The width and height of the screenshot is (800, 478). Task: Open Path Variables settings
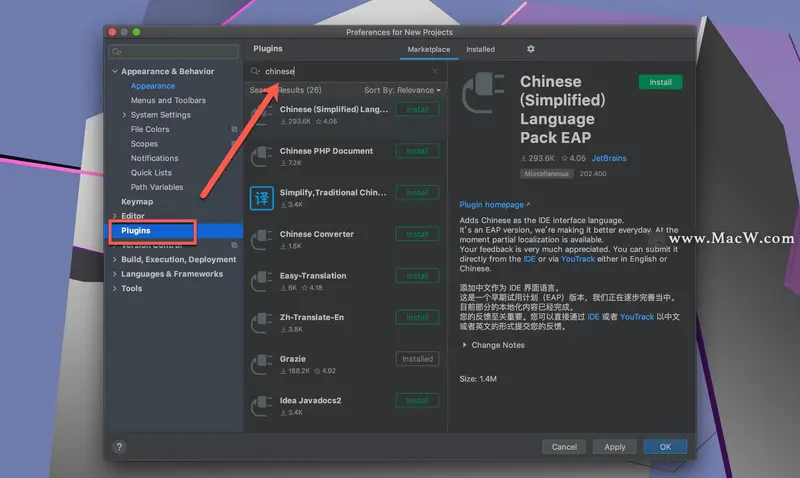point(157,187)
